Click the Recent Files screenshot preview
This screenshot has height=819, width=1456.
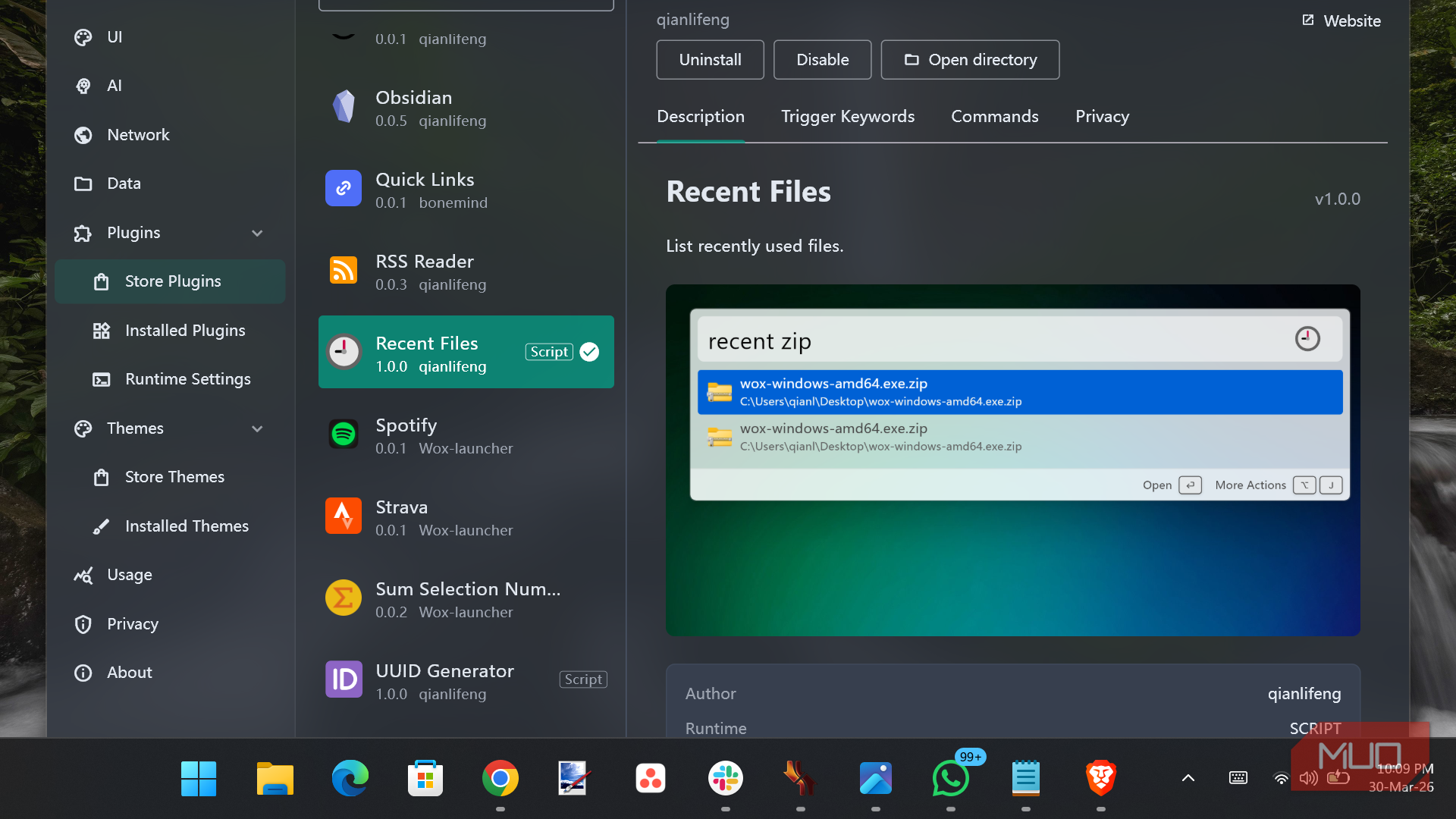tap(1012, 460)
